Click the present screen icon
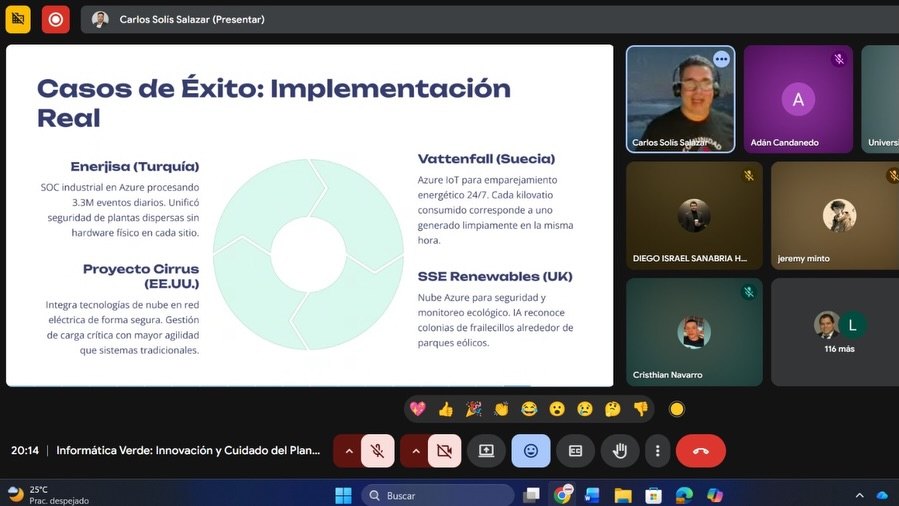The image size is (899, 506). pyautogui.click(x=486, y=451)
